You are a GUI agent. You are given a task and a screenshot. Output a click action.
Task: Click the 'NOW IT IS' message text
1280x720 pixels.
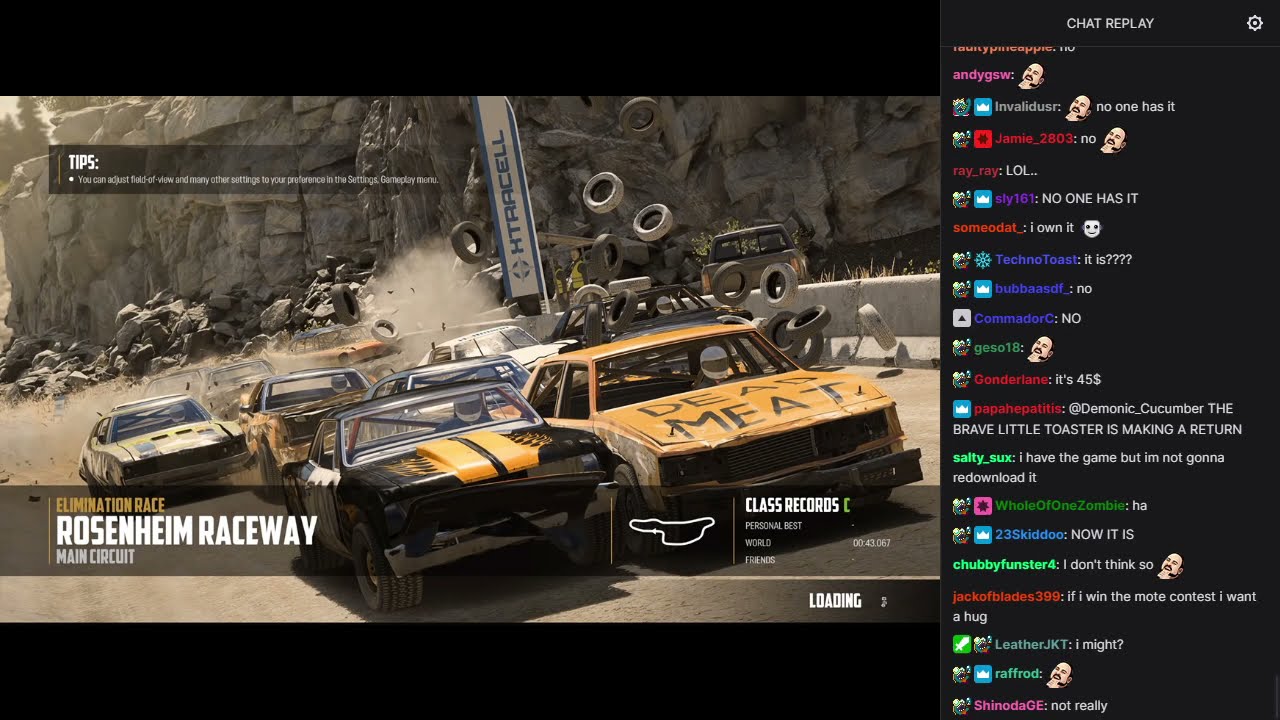click(x=1103, y=535)
